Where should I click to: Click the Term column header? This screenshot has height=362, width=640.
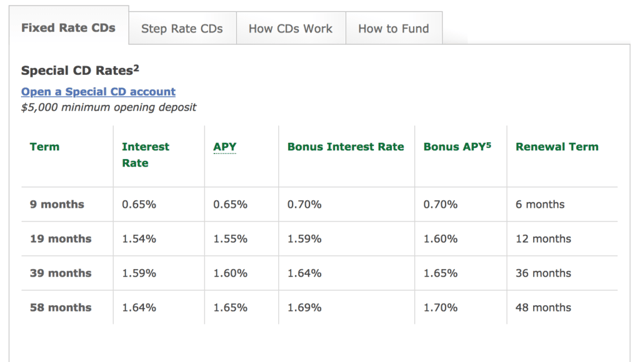(x=44, y=147)
